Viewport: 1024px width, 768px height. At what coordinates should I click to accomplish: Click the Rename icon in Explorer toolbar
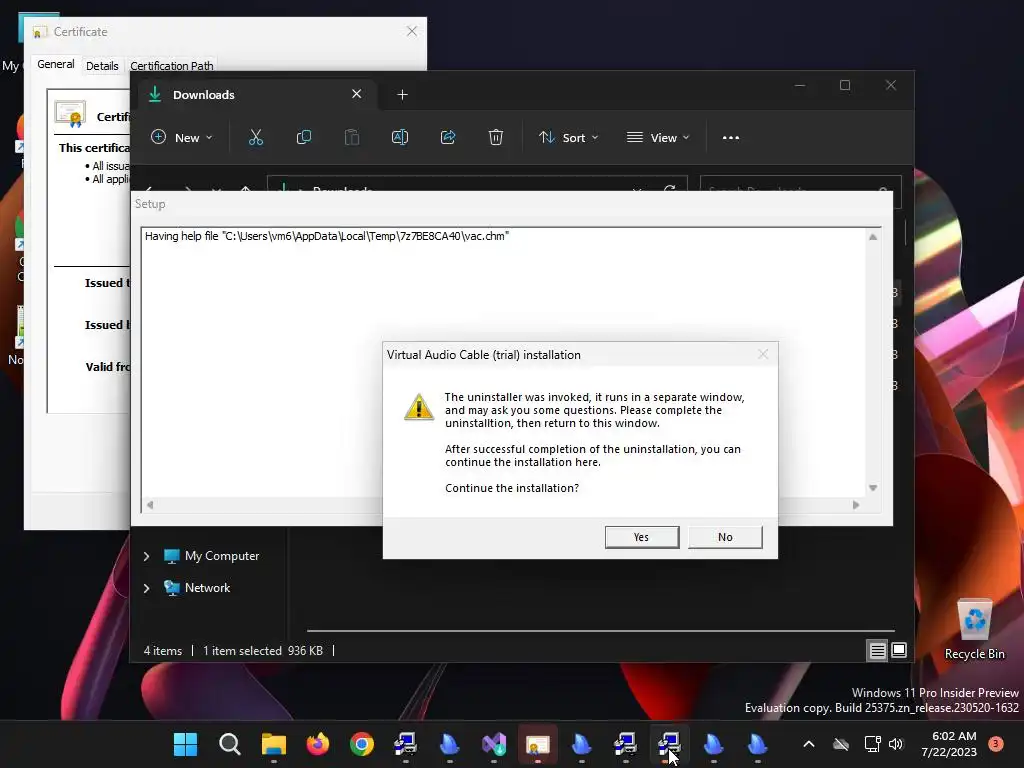tap(400, 137)
